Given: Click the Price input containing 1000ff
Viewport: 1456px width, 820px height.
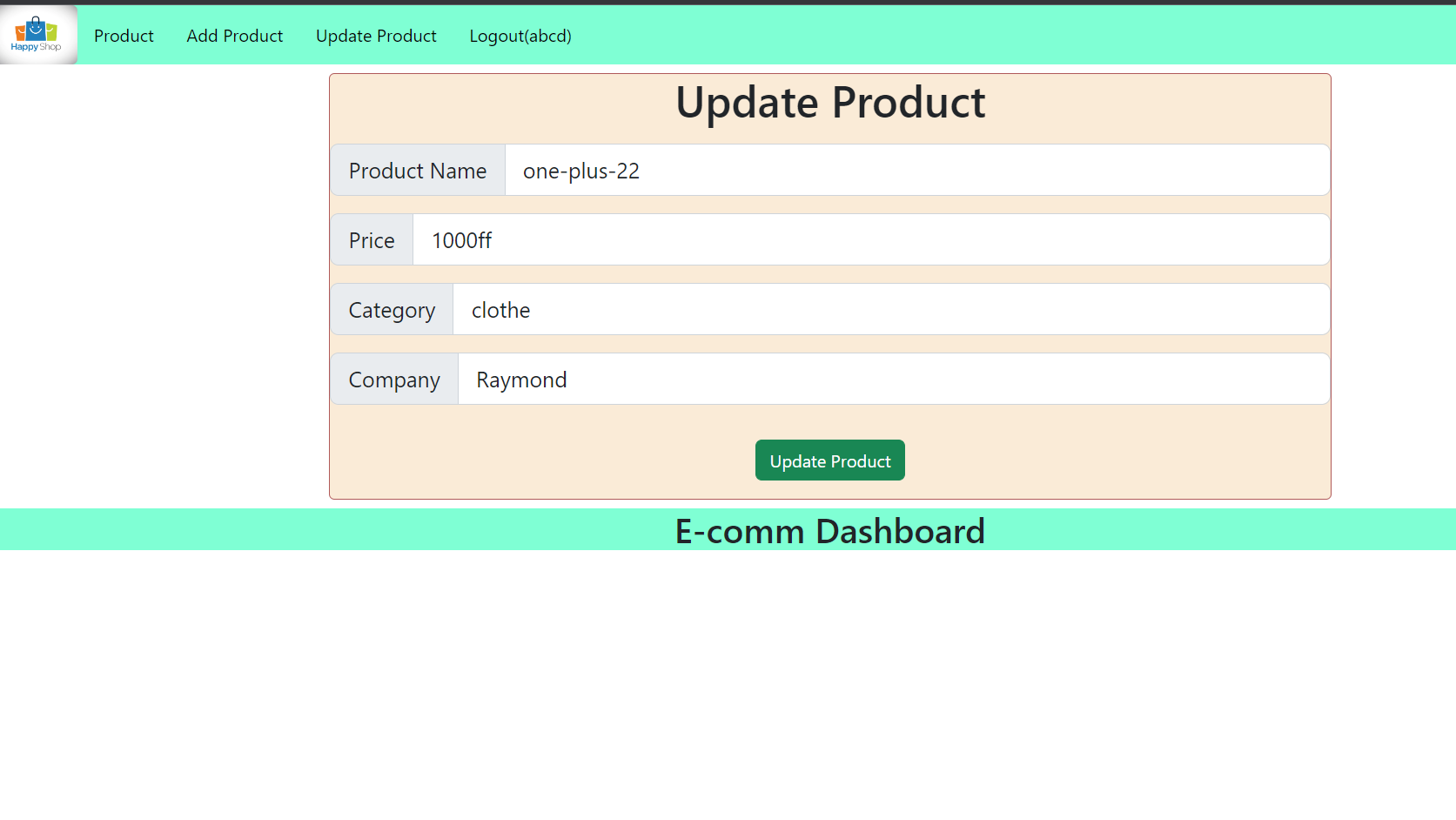Looking at the screenshot, I should [x=871, y=239].
